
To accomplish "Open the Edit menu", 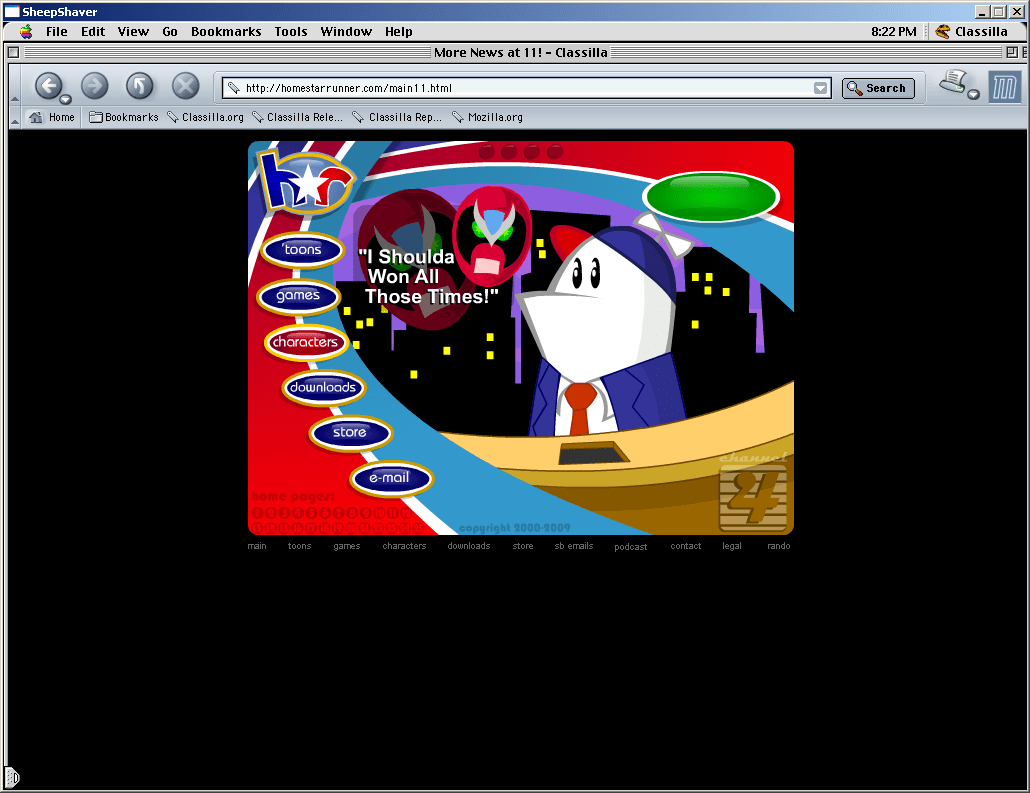I will (93, 32).
